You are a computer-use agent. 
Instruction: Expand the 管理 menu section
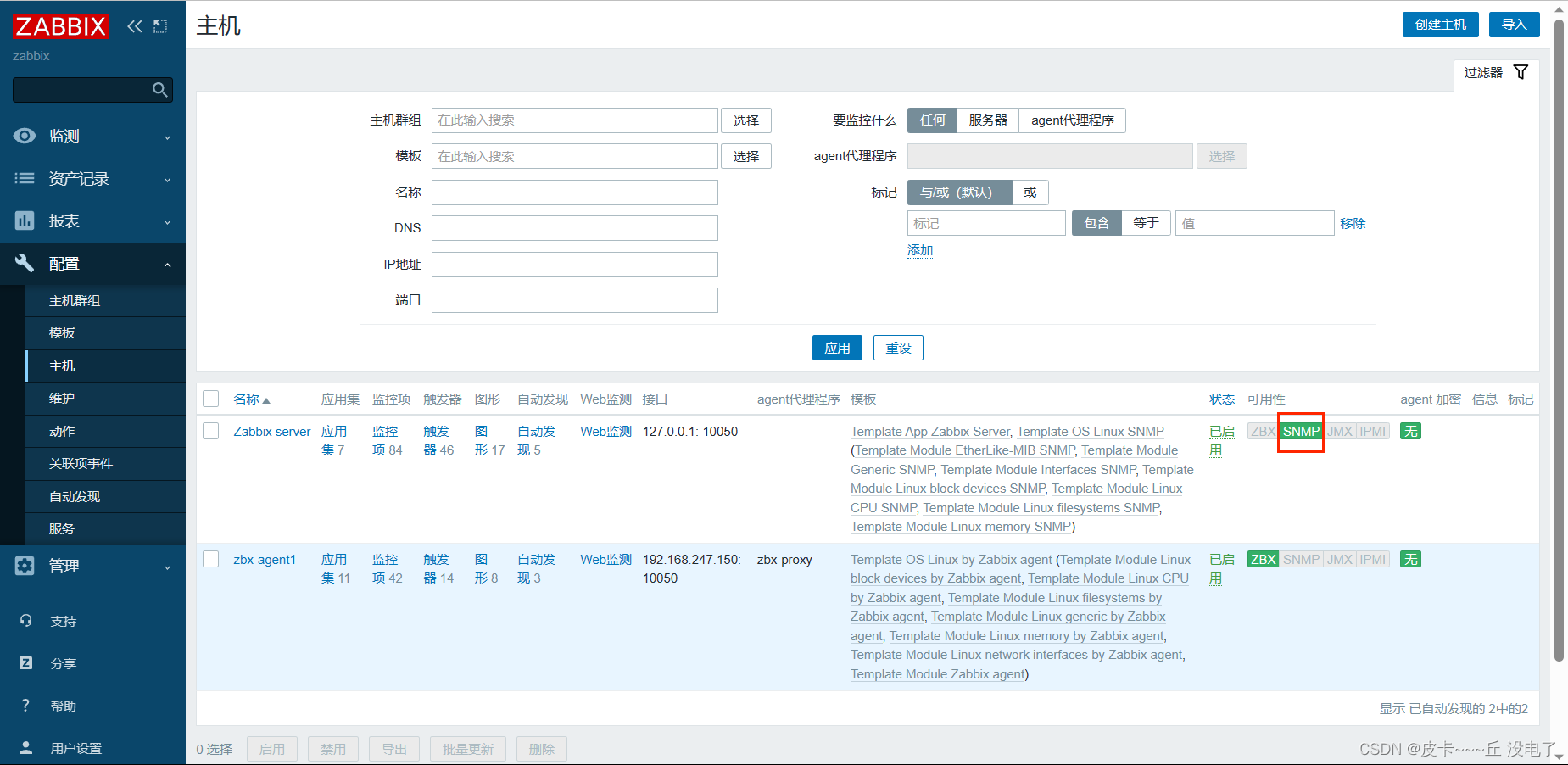(92, 566)
